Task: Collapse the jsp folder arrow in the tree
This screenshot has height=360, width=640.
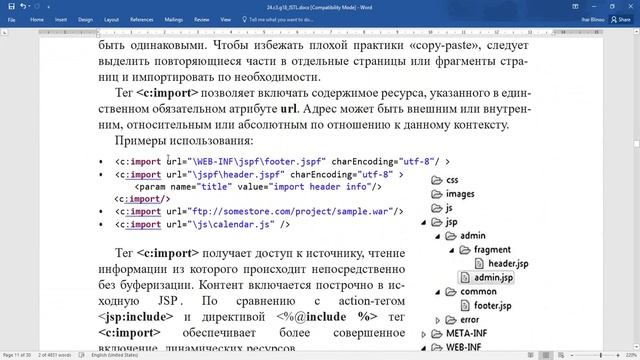Action: click(x=424, y=222)
